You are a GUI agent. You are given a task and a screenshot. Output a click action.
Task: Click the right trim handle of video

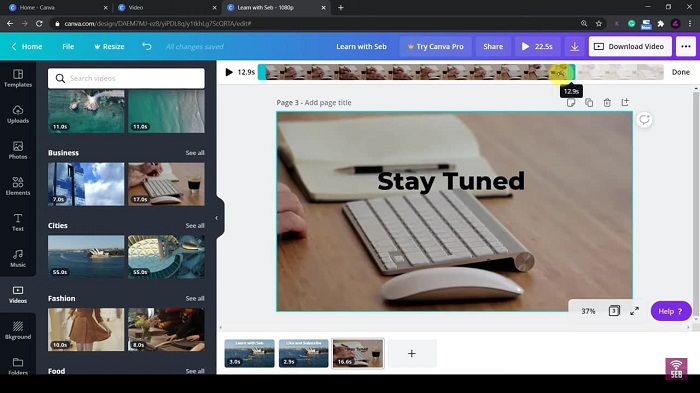(x=572, y=72)
